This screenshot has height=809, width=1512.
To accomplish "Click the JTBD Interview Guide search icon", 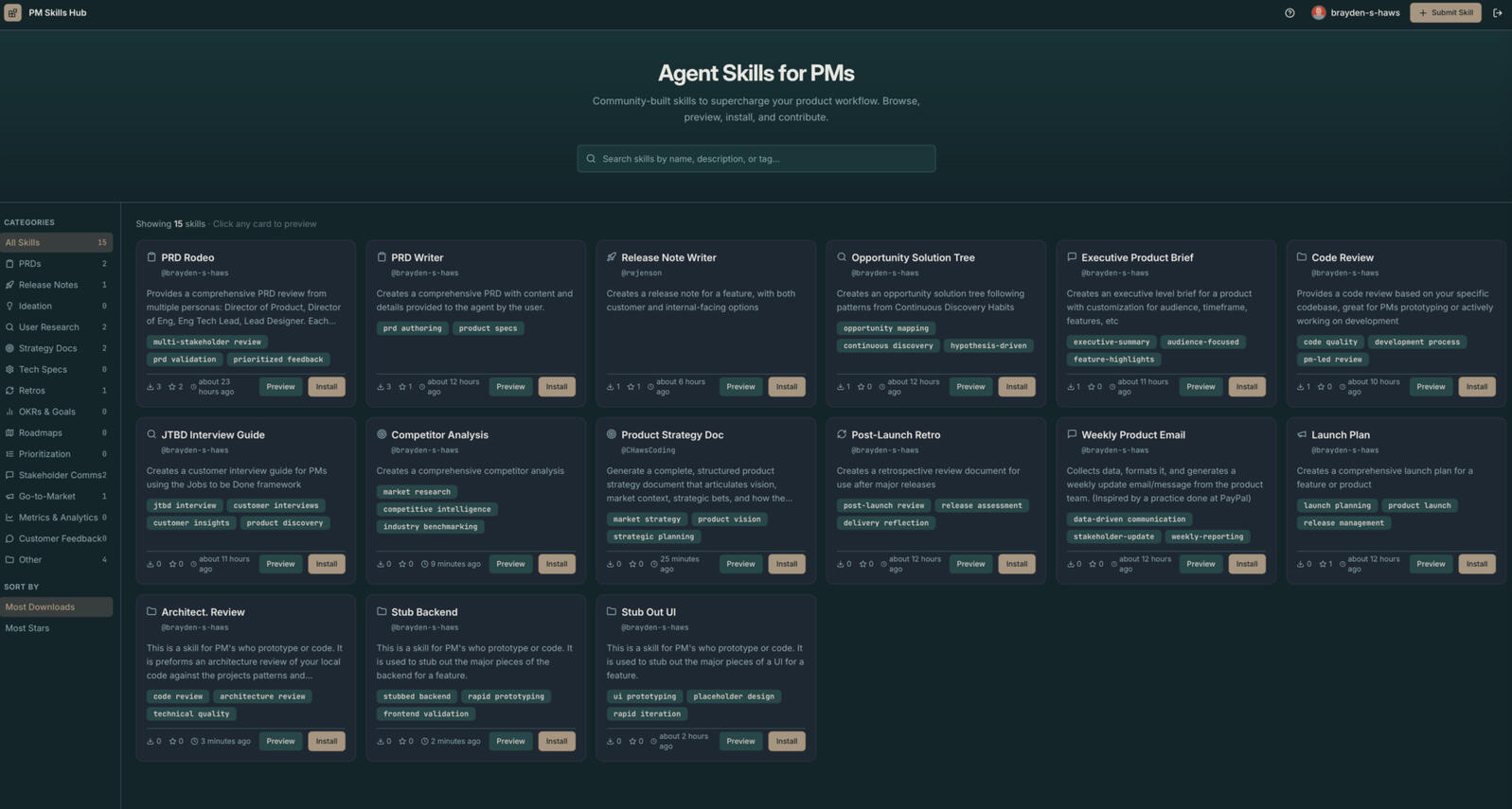I will (151, 434).
